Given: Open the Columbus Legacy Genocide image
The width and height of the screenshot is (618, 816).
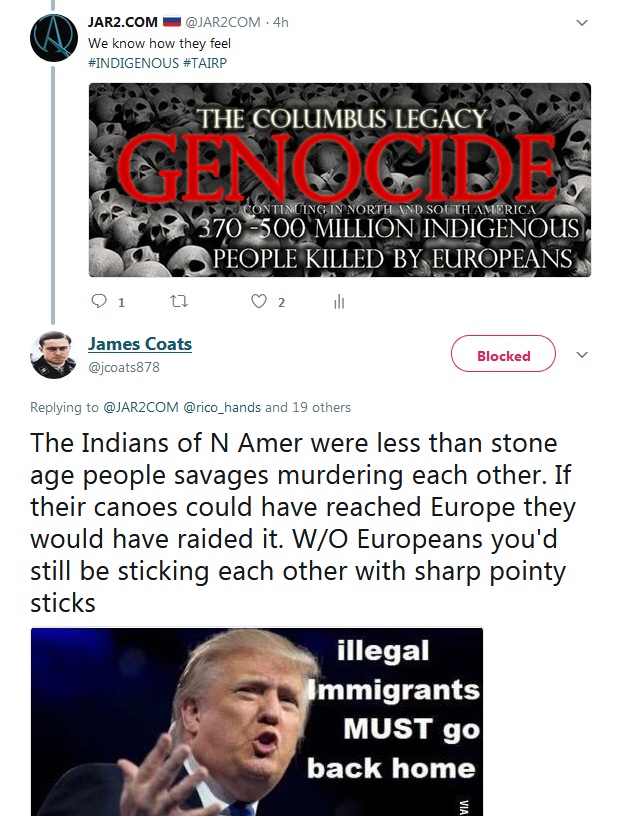Looking at the screenshot, I should [x=340, y=180].
